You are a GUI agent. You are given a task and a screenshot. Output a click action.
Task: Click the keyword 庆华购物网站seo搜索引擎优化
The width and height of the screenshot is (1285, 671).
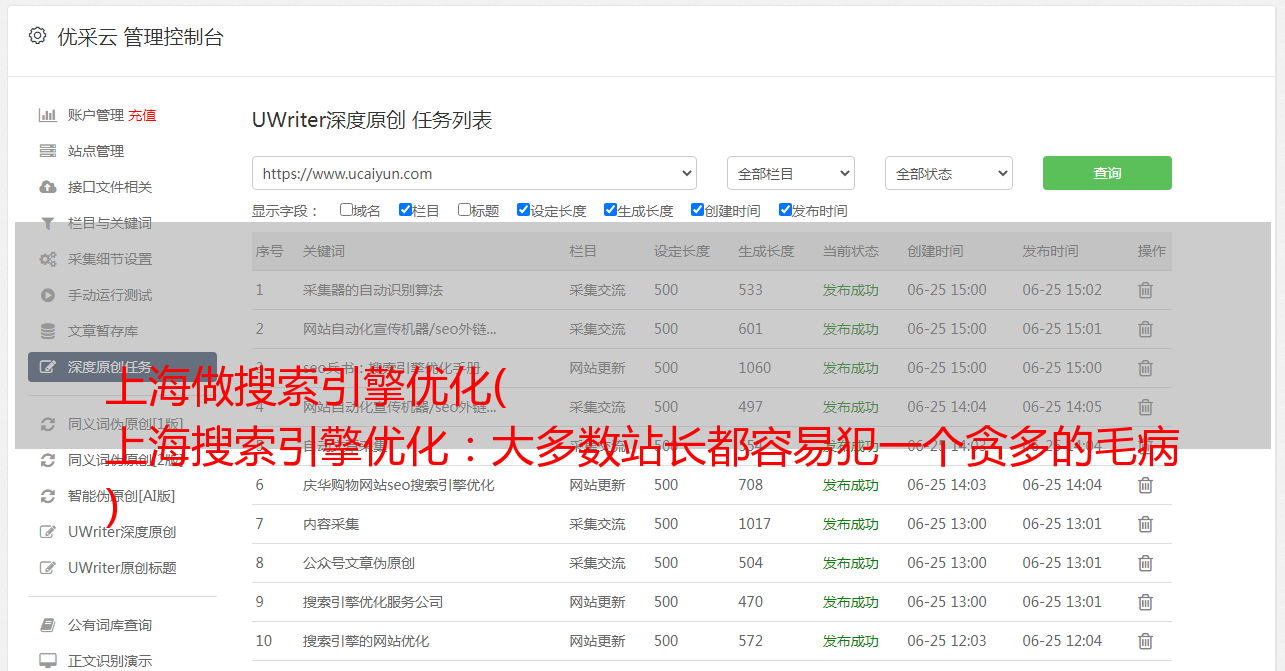pos(399,485)
